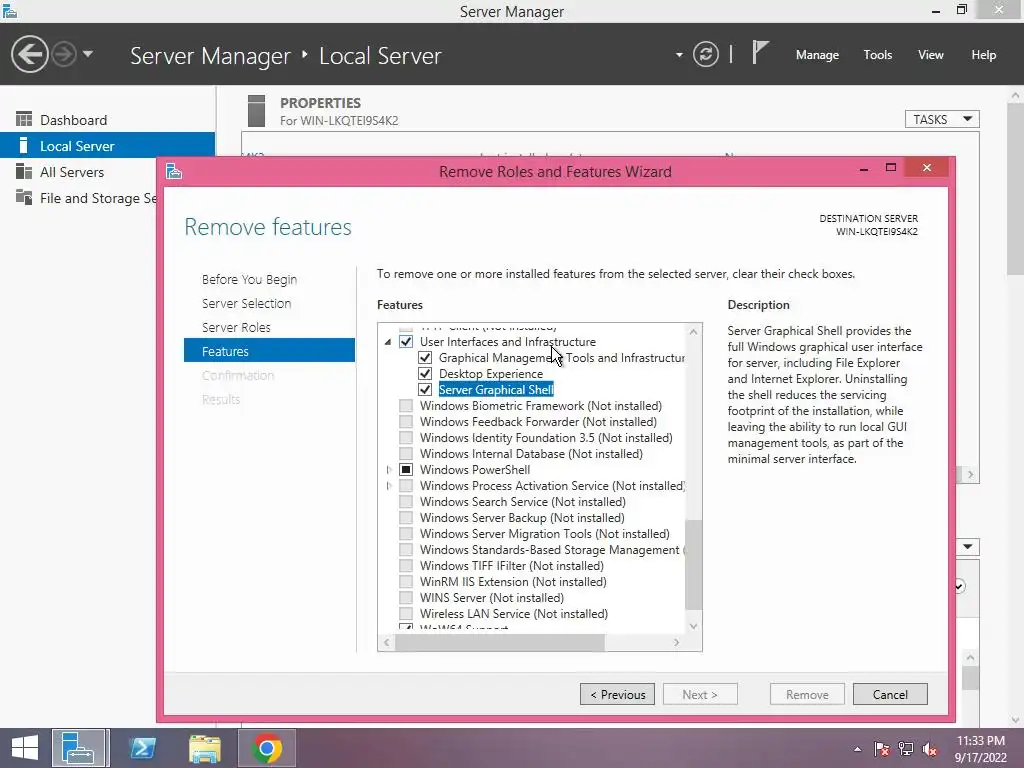
Task: Open Google Chrome from taskbar
Action: pyautogui.click(x=266, y=748)
